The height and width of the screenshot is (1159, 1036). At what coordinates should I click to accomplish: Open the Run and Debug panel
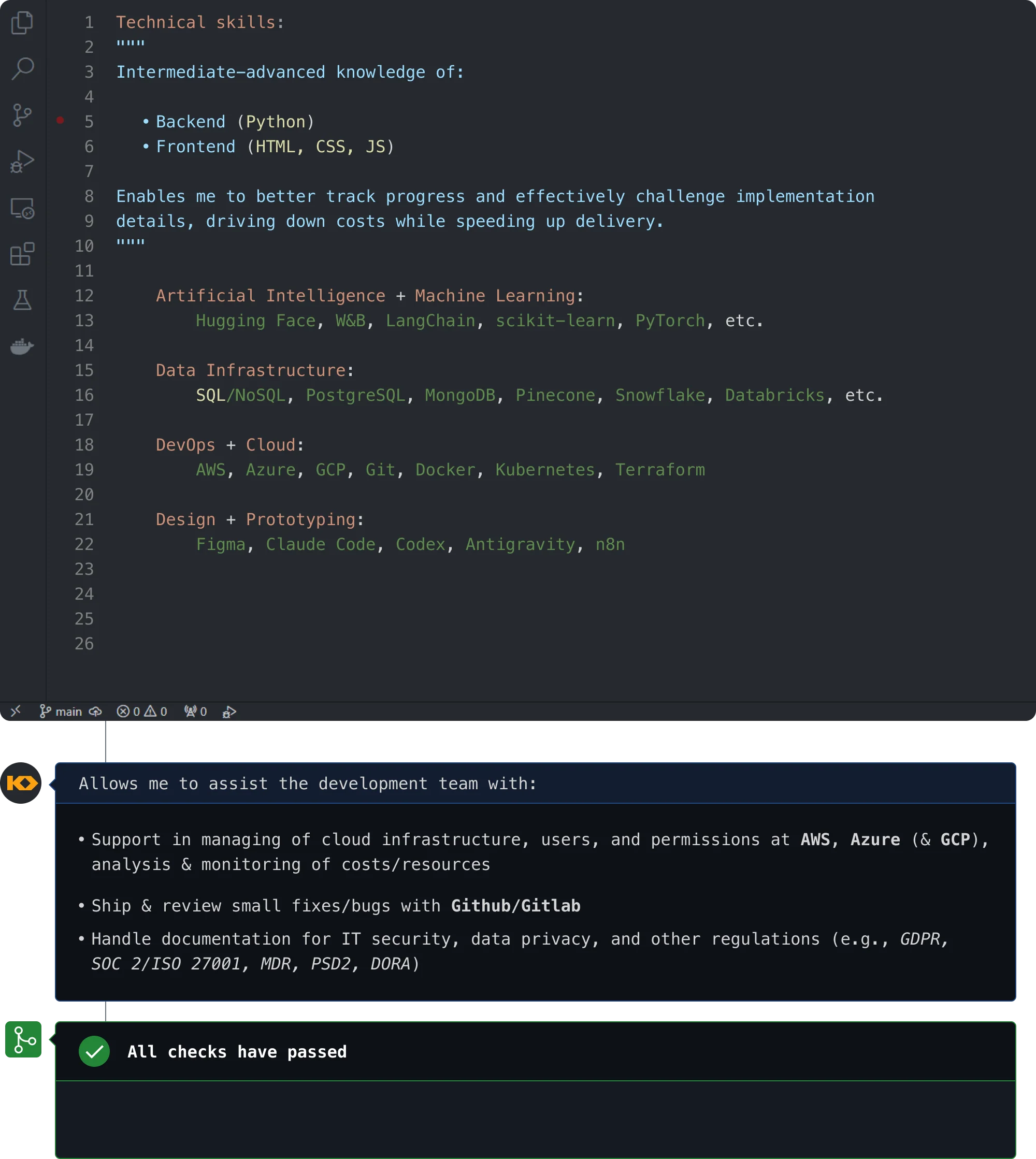tap(22, 161)
